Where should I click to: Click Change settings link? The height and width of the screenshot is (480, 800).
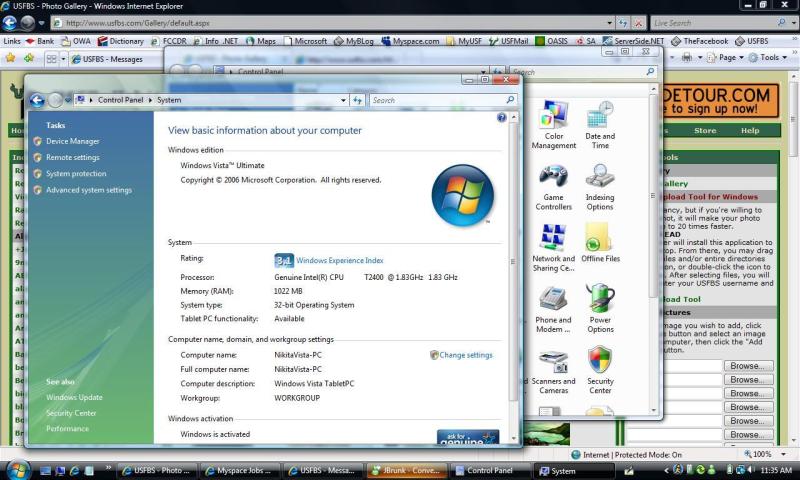(x=466, y=355)
